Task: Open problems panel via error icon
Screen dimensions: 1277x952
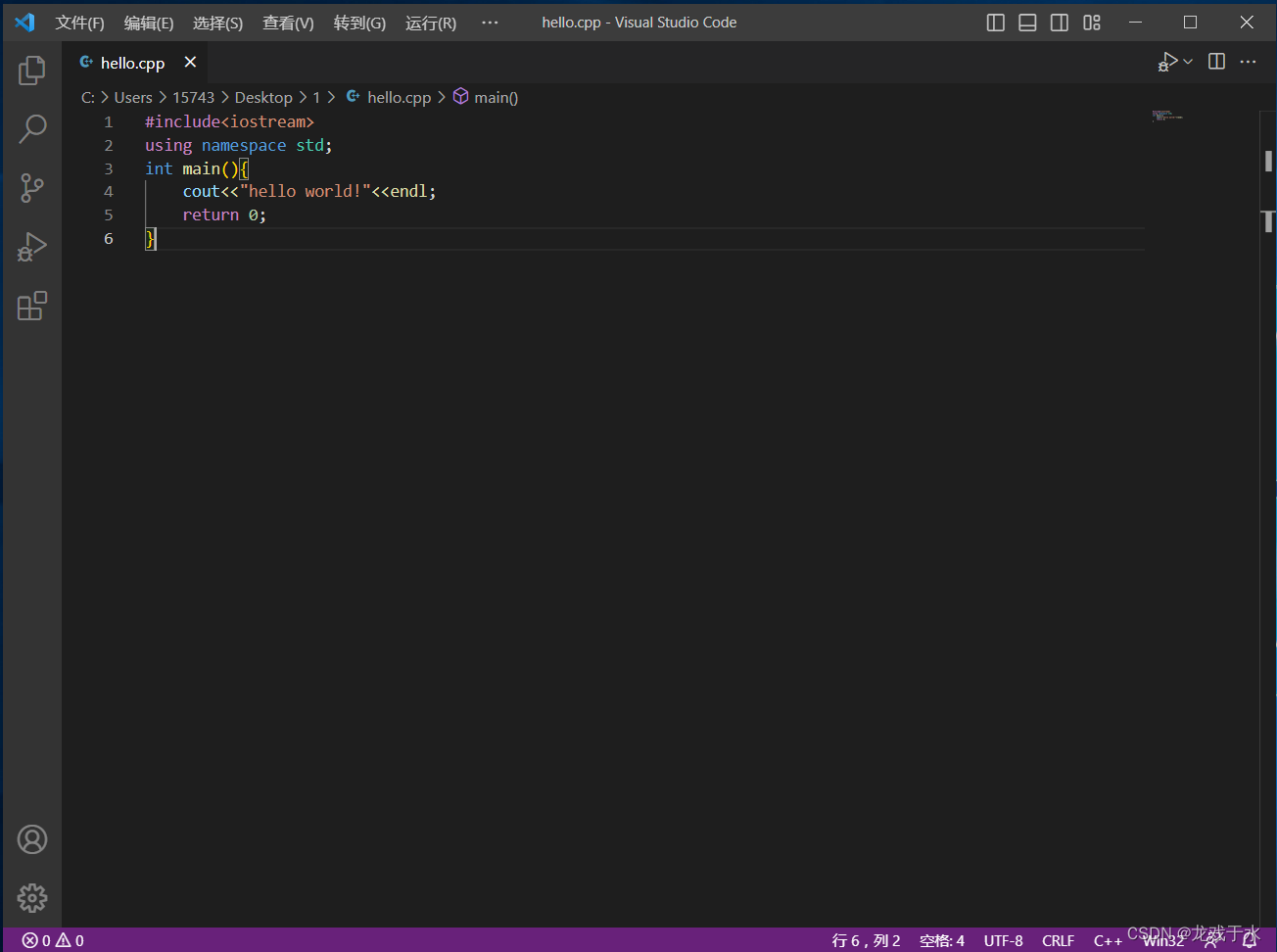Action: click(x=36, y=940)
